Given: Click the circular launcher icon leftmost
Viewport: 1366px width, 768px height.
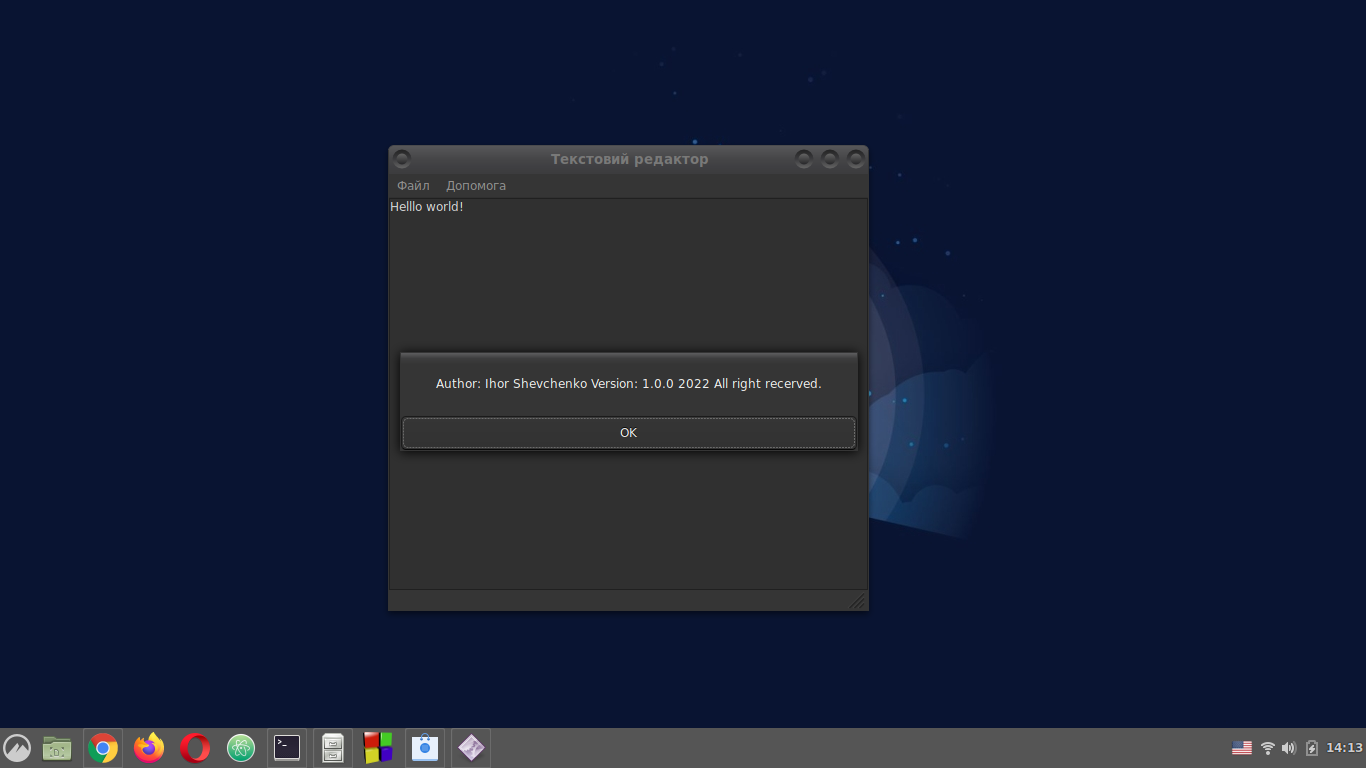Looking at the screenshot, I should coord(18,747).
